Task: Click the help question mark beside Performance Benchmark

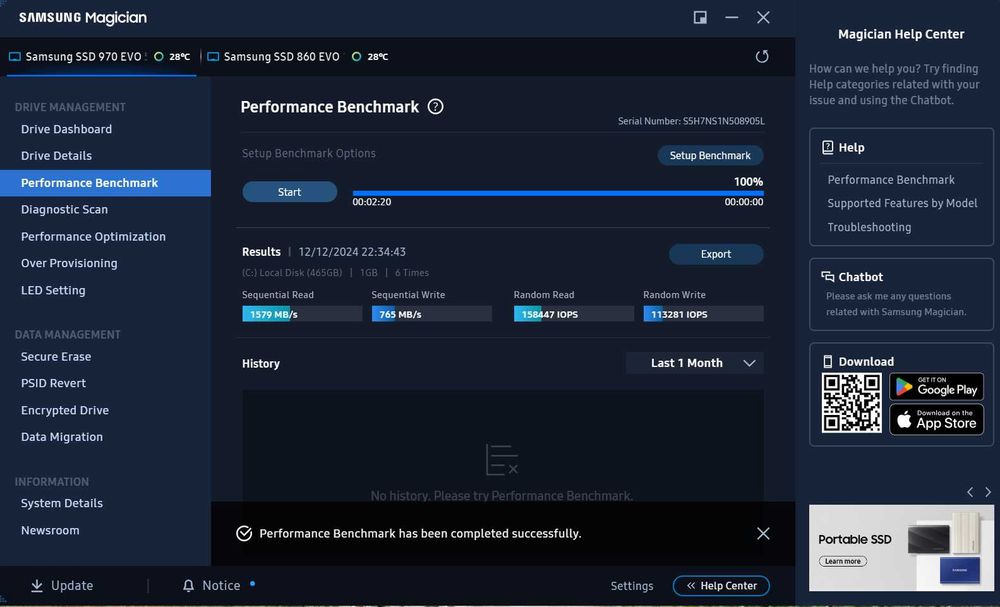Action: tap(435, 106)
